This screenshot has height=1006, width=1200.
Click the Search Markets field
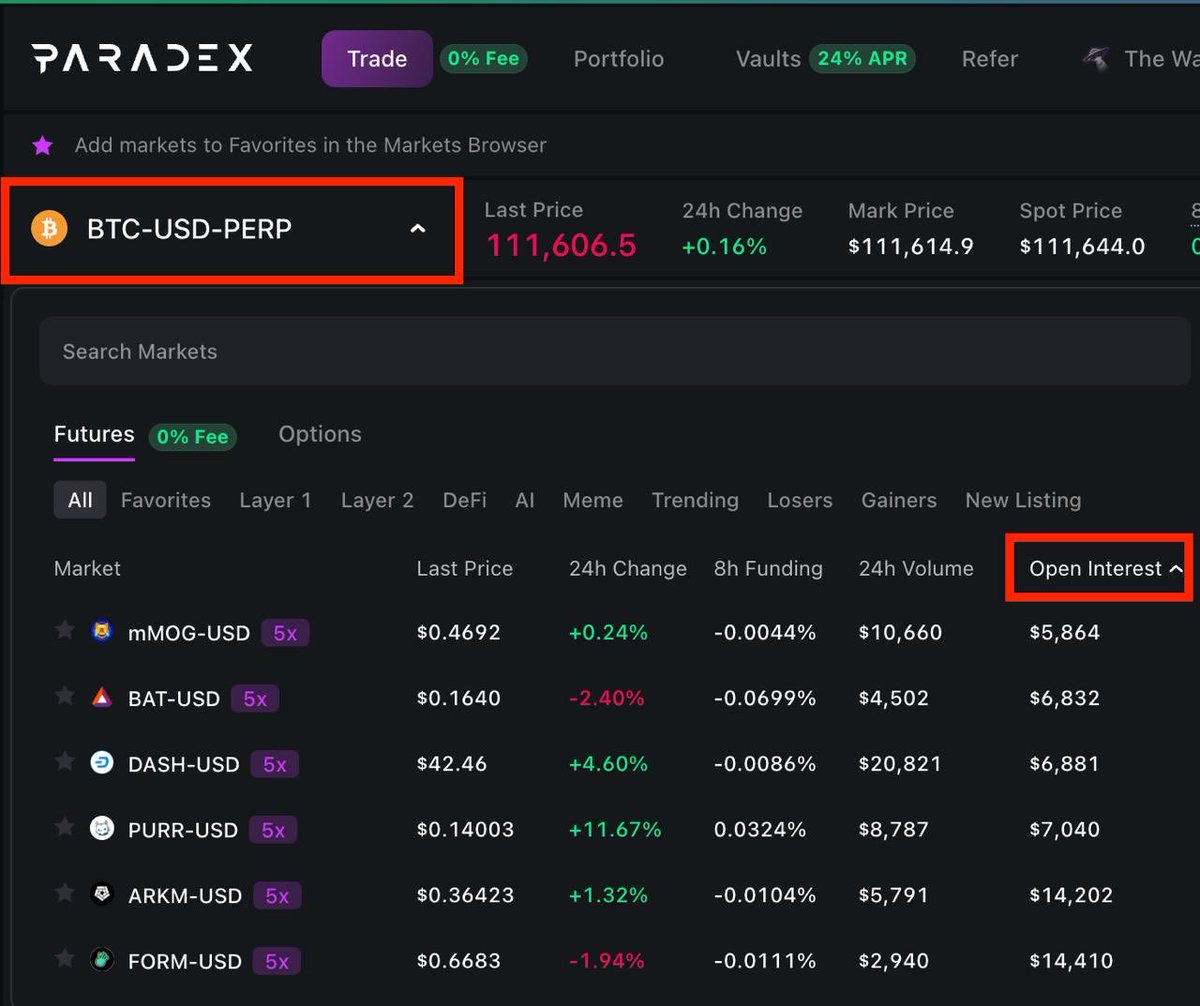[x=615, y=351]
